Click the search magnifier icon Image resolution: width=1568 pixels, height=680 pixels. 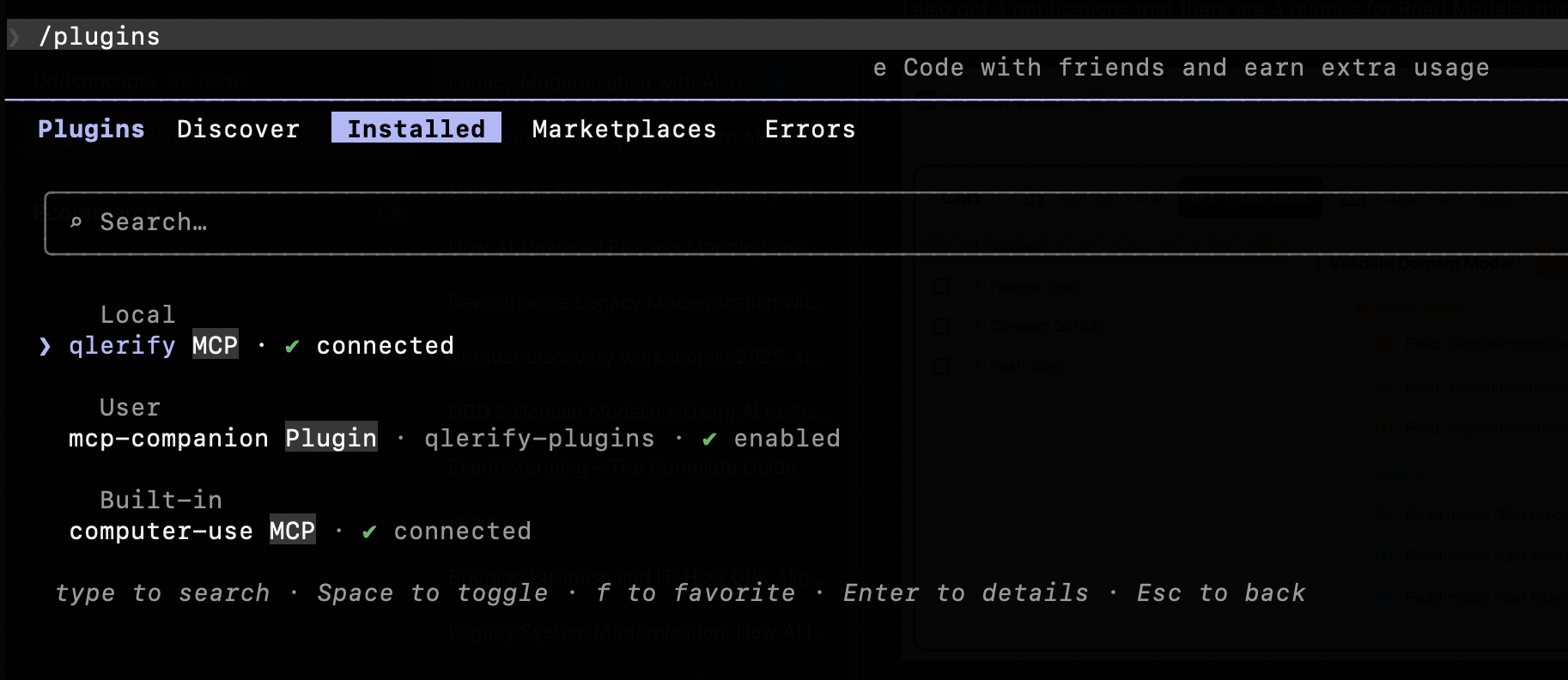[76, 222]
